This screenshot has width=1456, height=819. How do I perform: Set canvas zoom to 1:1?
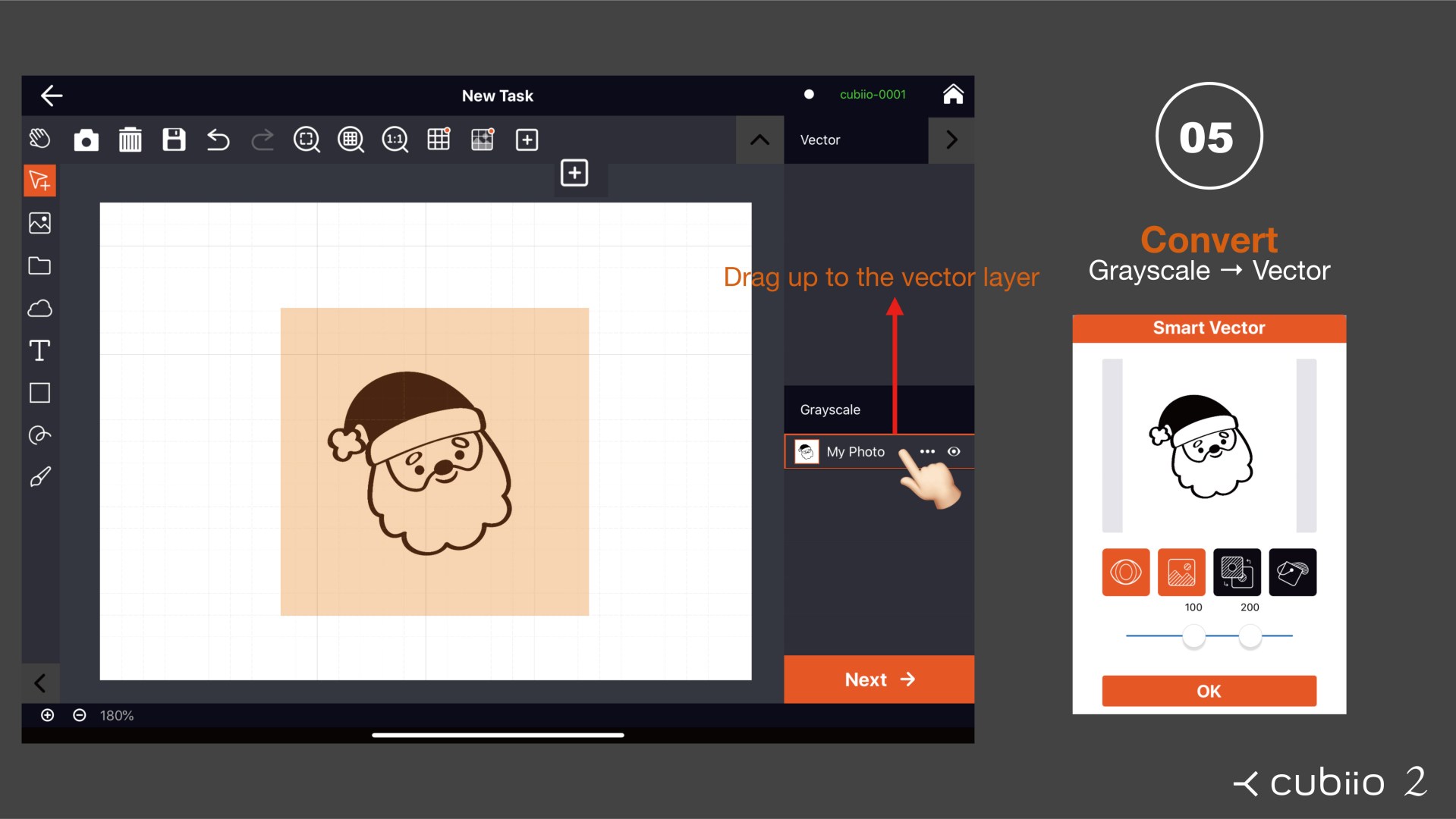tap(394, 140)
